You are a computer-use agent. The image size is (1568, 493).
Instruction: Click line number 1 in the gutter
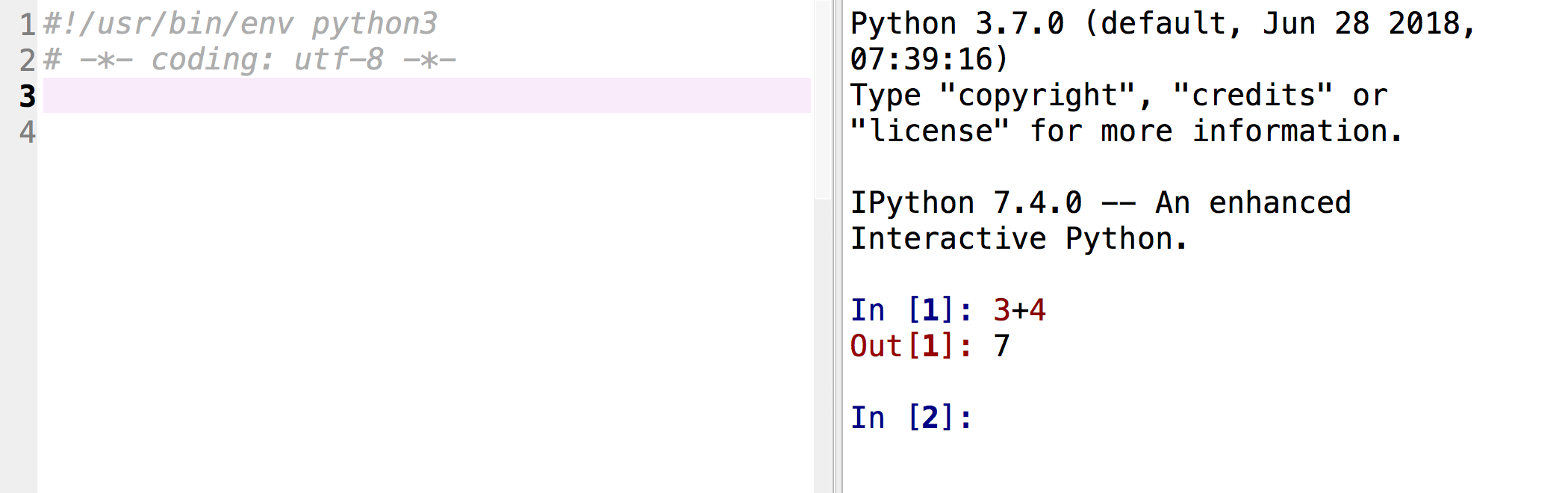[x=27, y=24]
